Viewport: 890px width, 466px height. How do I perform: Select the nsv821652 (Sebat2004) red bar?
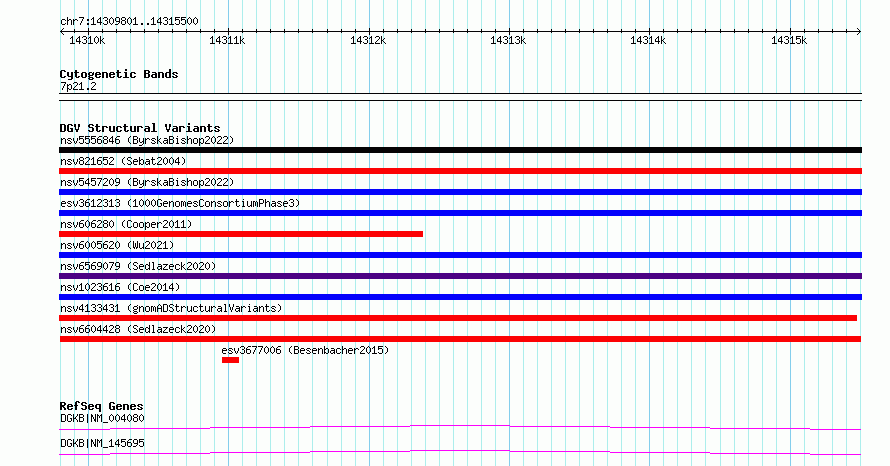[460, 171]
